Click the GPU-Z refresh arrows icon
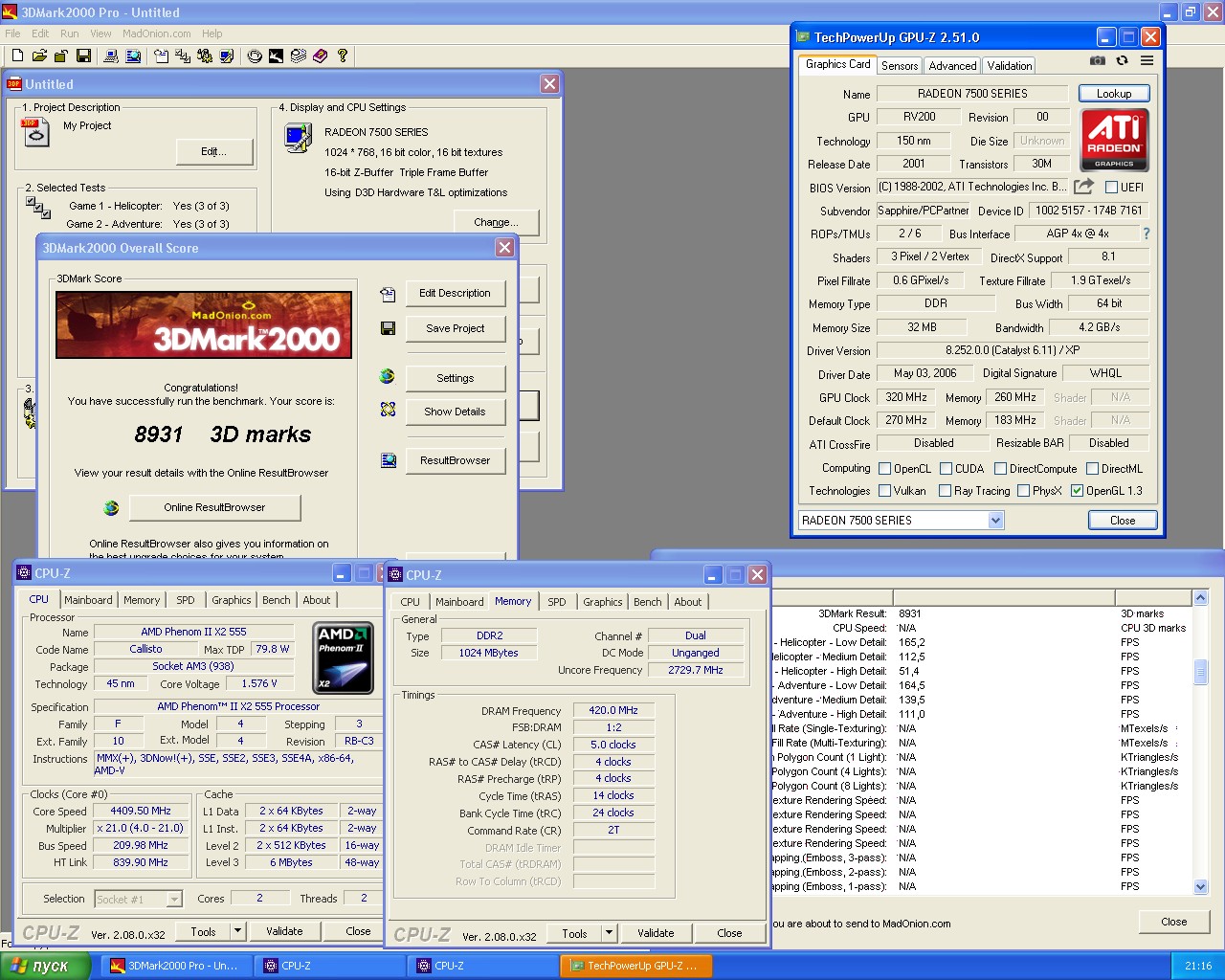The image size is (1225, 980). point(1122,60)
